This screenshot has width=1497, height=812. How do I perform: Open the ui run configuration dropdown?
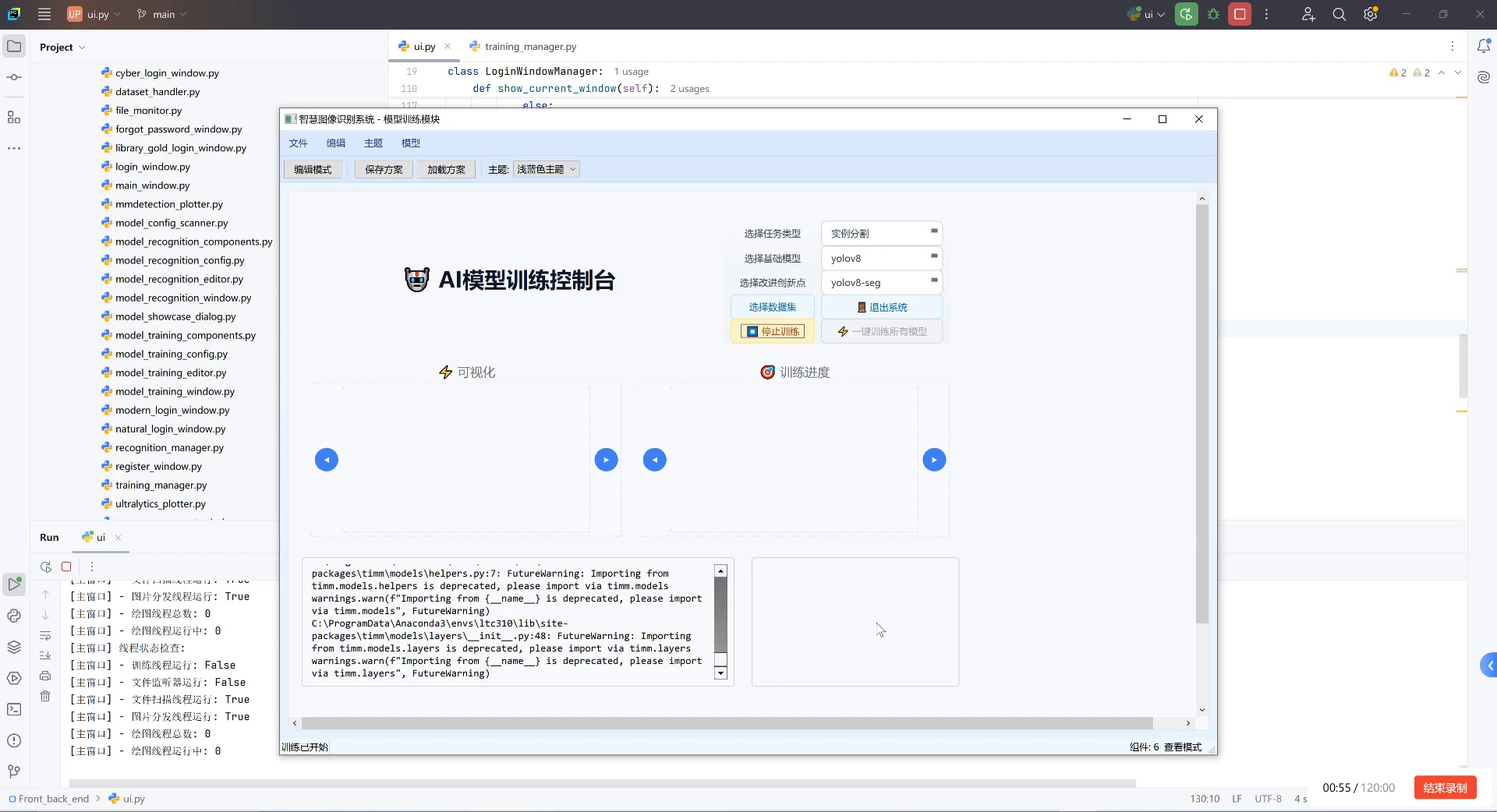(x=1147, y=14)
